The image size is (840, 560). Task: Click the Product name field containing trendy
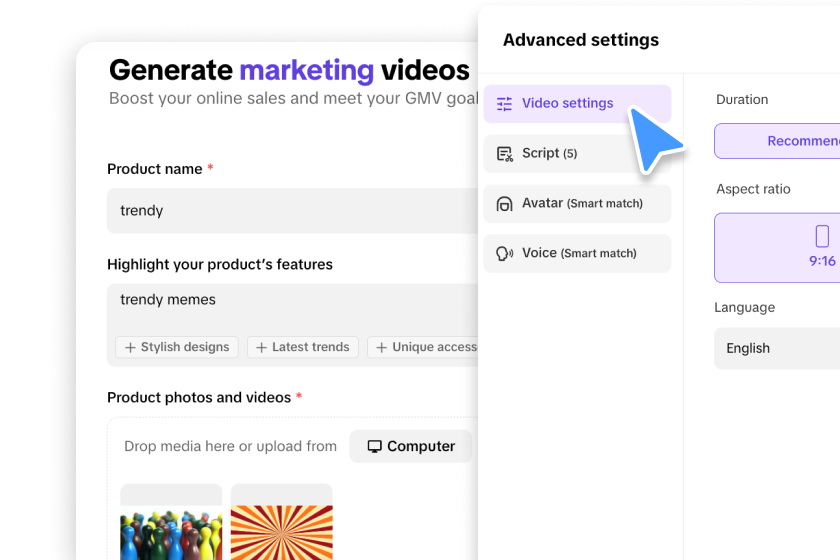click(x=292, y=211)
